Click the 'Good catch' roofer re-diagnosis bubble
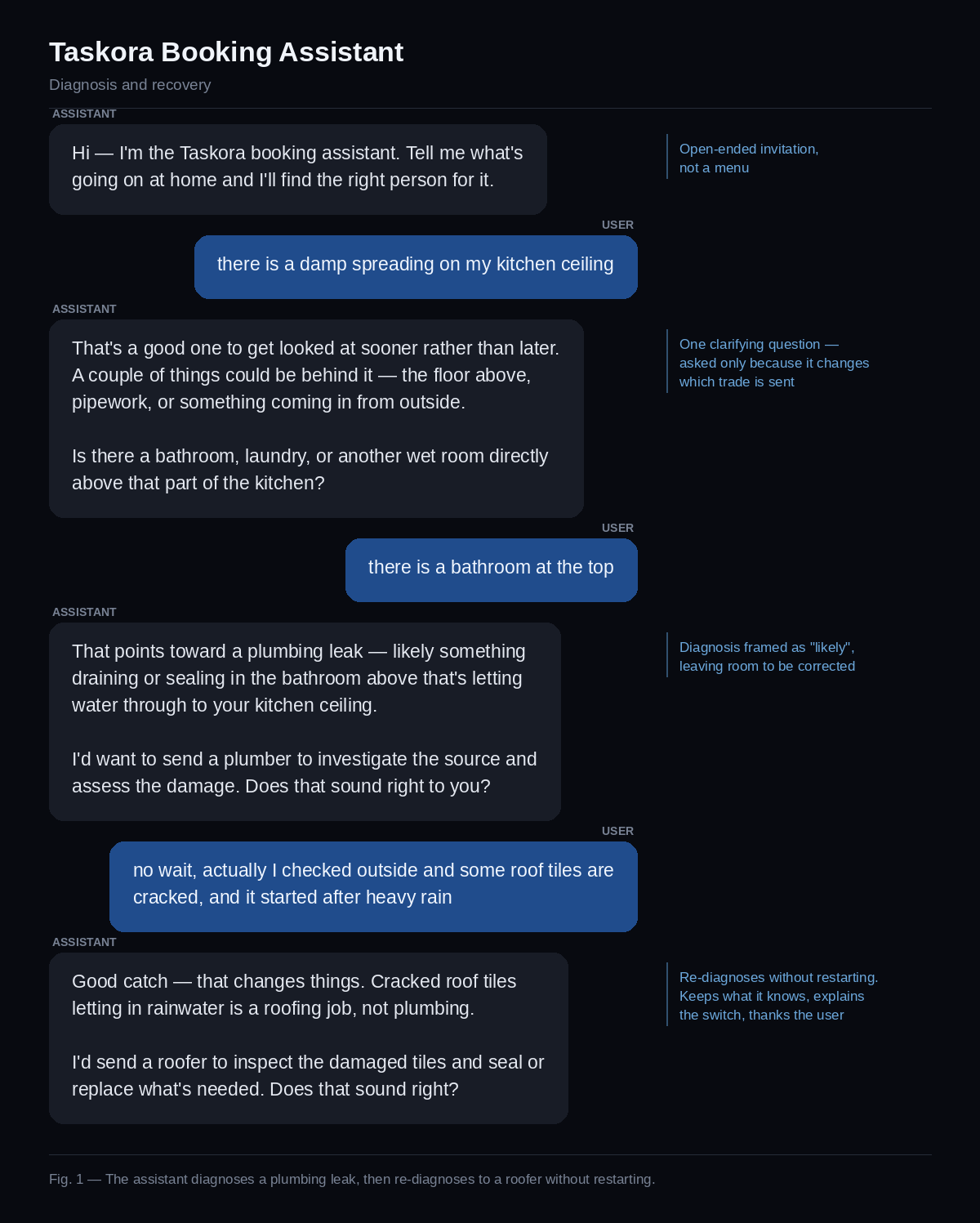This screenshot has width=980, height=1223. point(309,1038)
